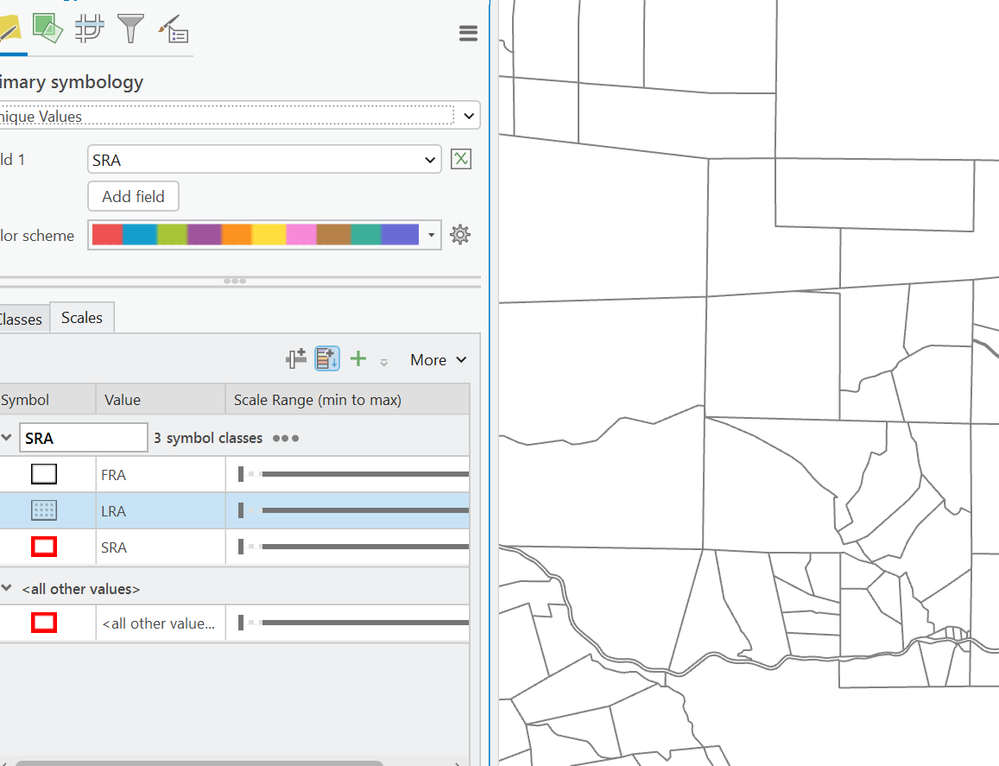The height and width of the screenshot is (766, 999).
Task: Switch to the Scales tab
Action: (x=81, y=317)
